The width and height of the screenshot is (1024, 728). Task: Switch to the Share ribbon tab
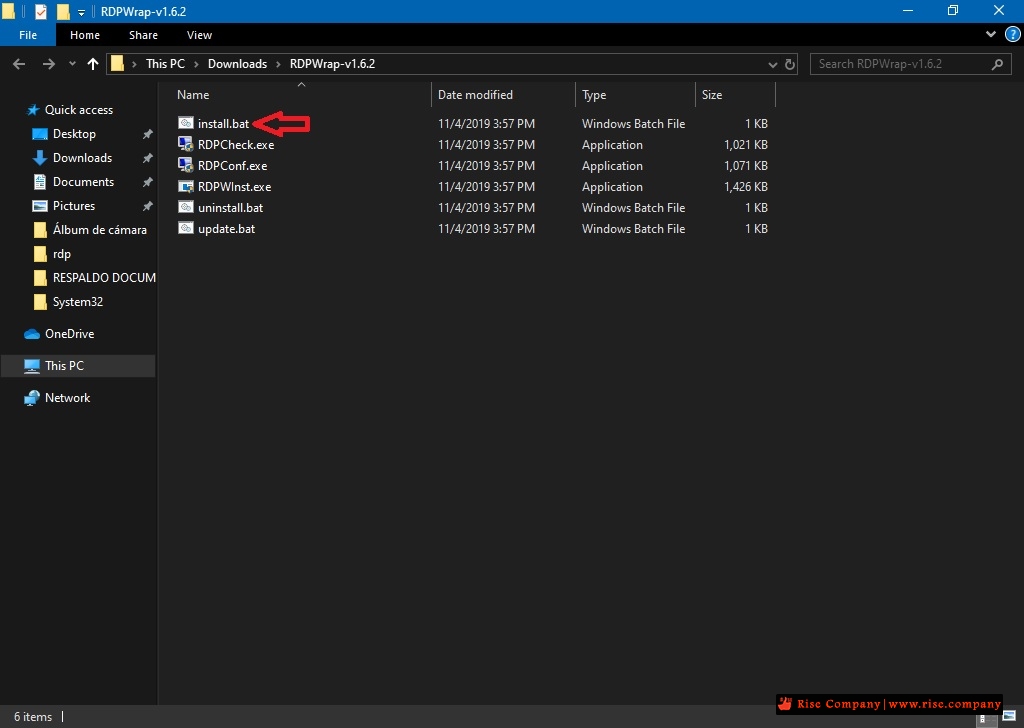(144, 35)
